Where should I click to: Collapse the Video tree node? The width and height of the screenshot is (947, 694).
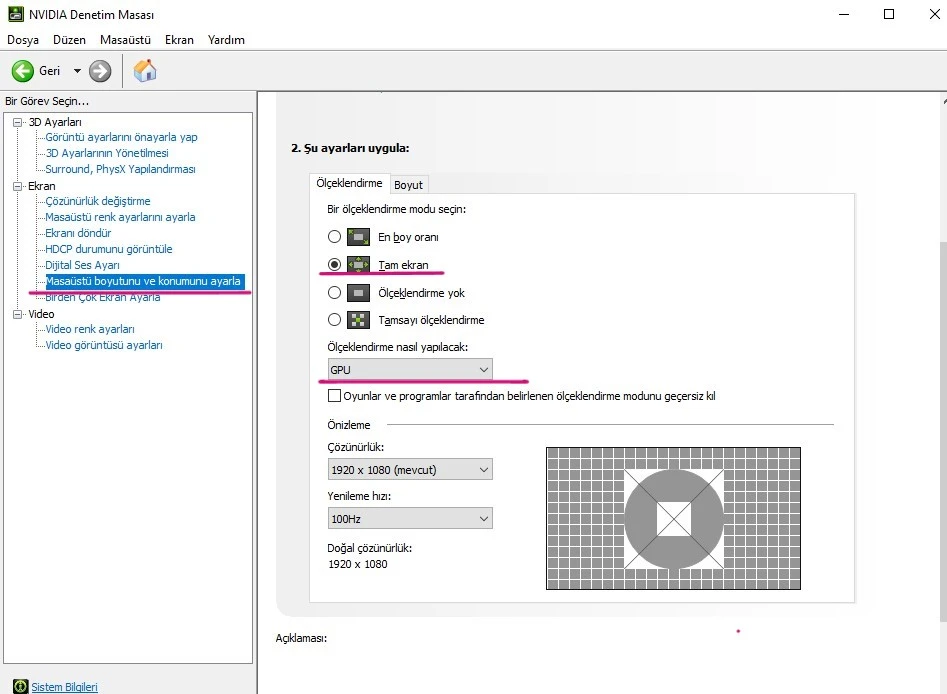(18, 314)
